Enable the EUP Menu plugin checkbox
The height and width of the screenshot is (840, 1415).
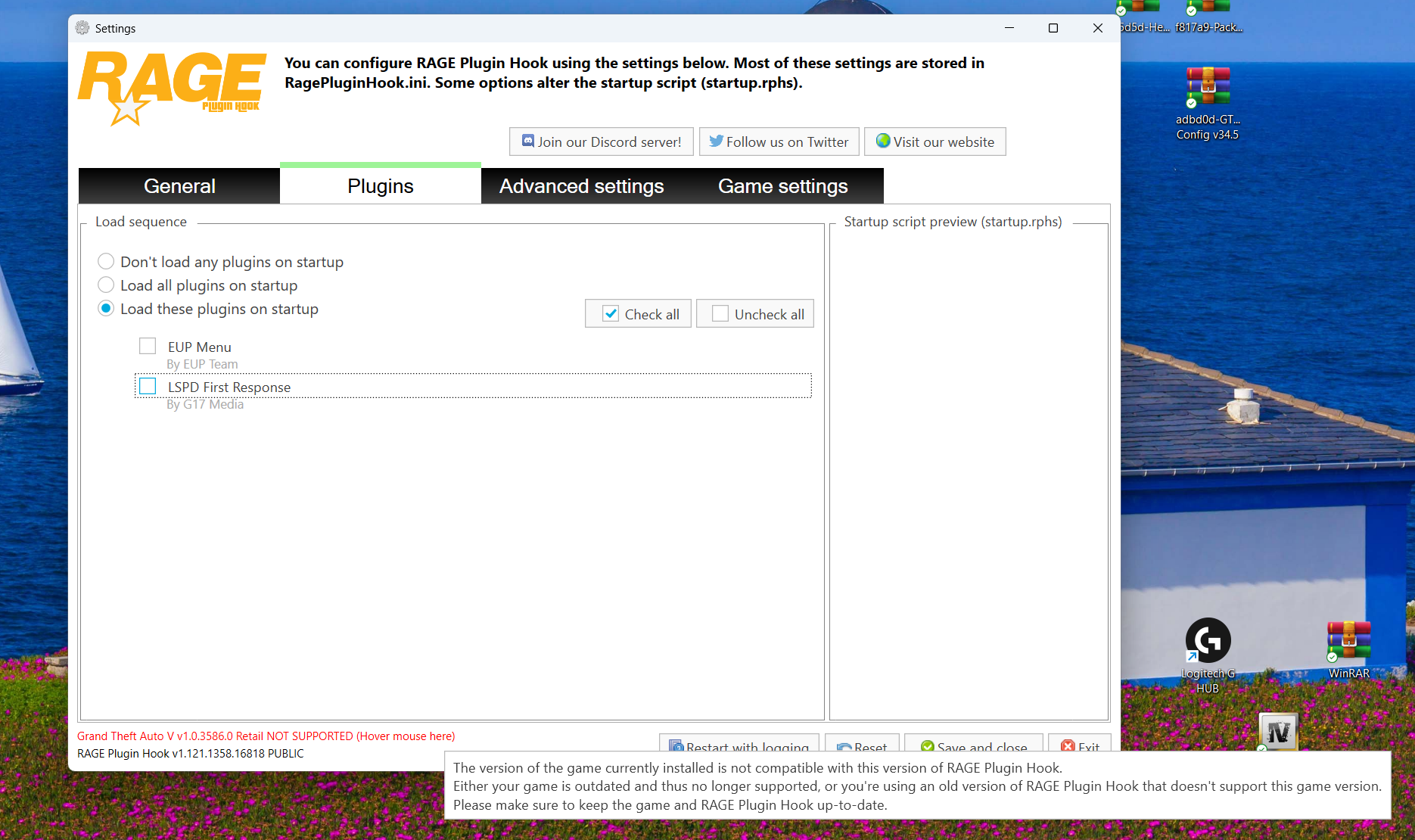[148, 346]
